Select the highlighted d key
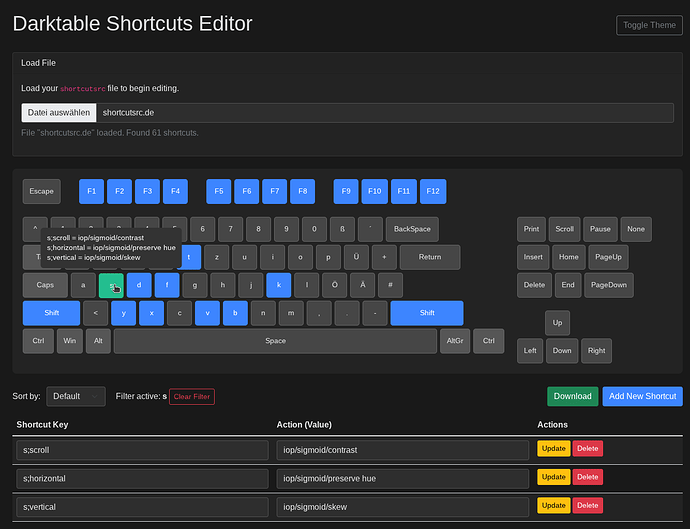 [139, 285]
